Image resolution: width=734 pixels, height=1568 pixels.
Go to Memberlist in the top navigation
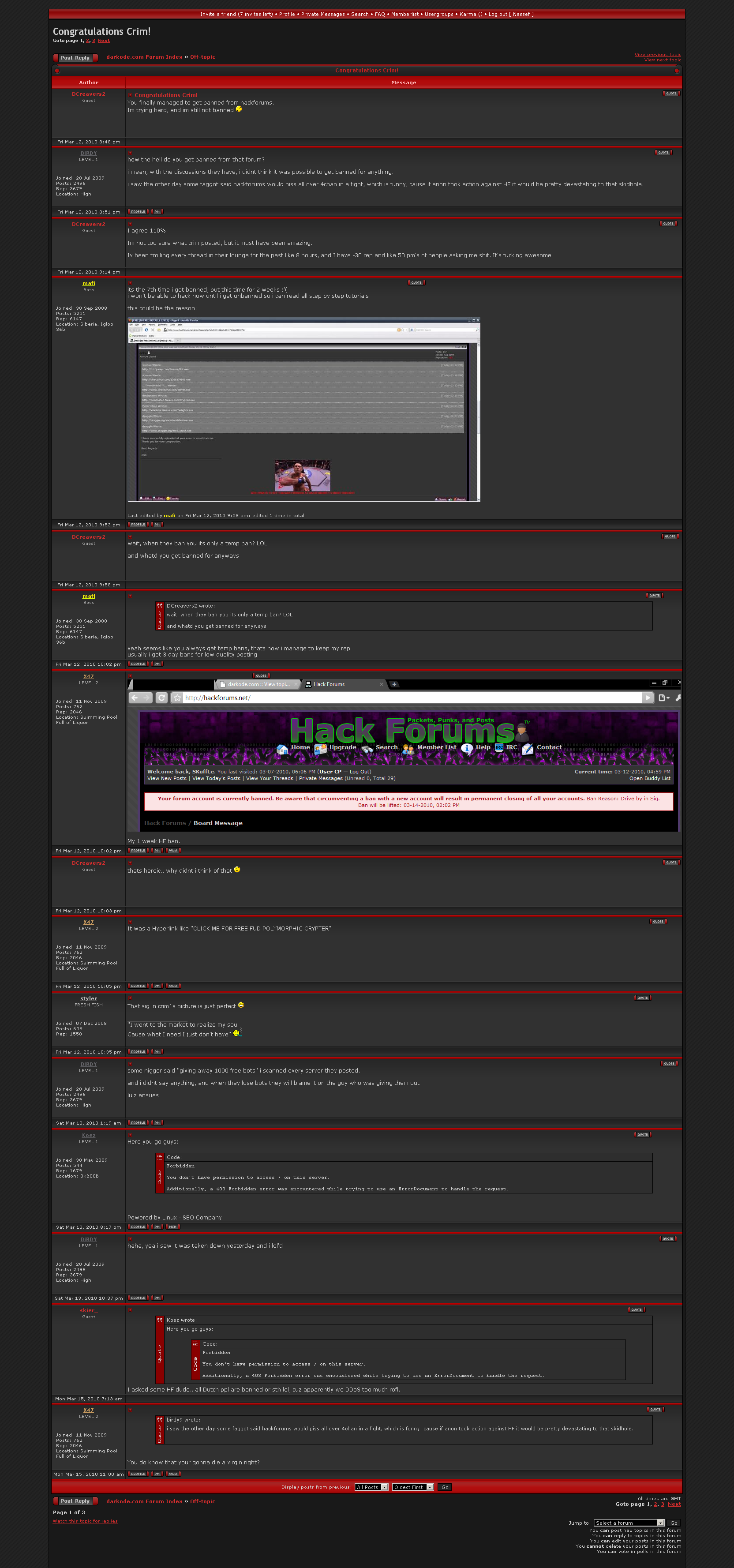point(404,14)
